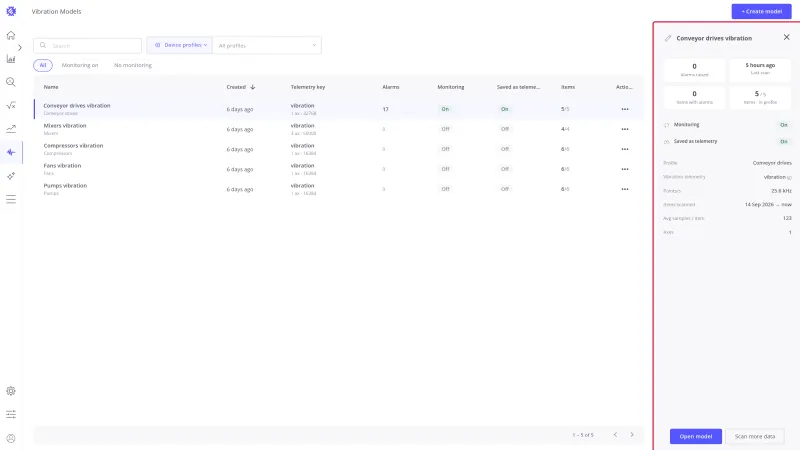Open the sliders preferences sidebar icon

[x=11, y=414]
